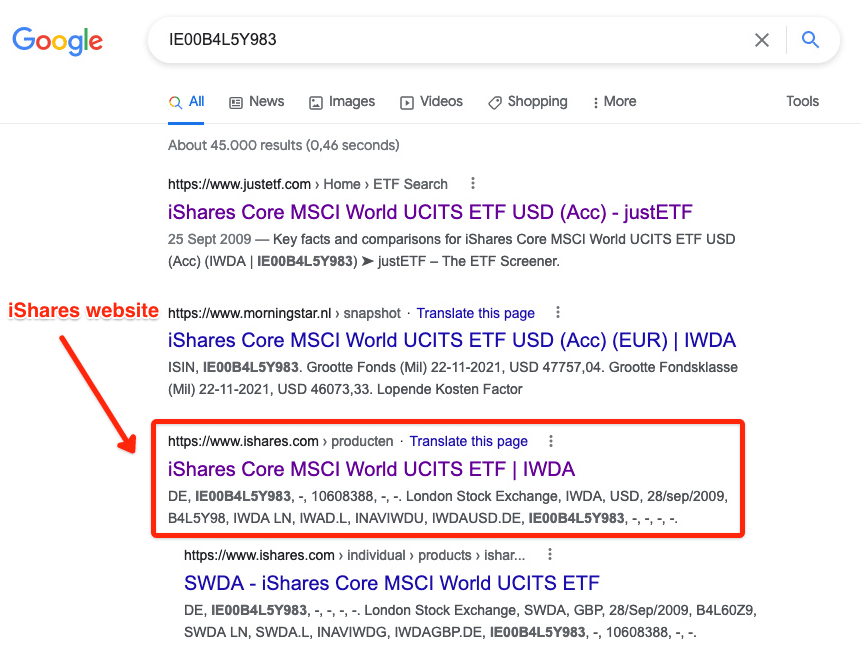Open options menu for justetf.com result
The height and width of the screenshot is (669, 861).
click(x=473, y=184)
